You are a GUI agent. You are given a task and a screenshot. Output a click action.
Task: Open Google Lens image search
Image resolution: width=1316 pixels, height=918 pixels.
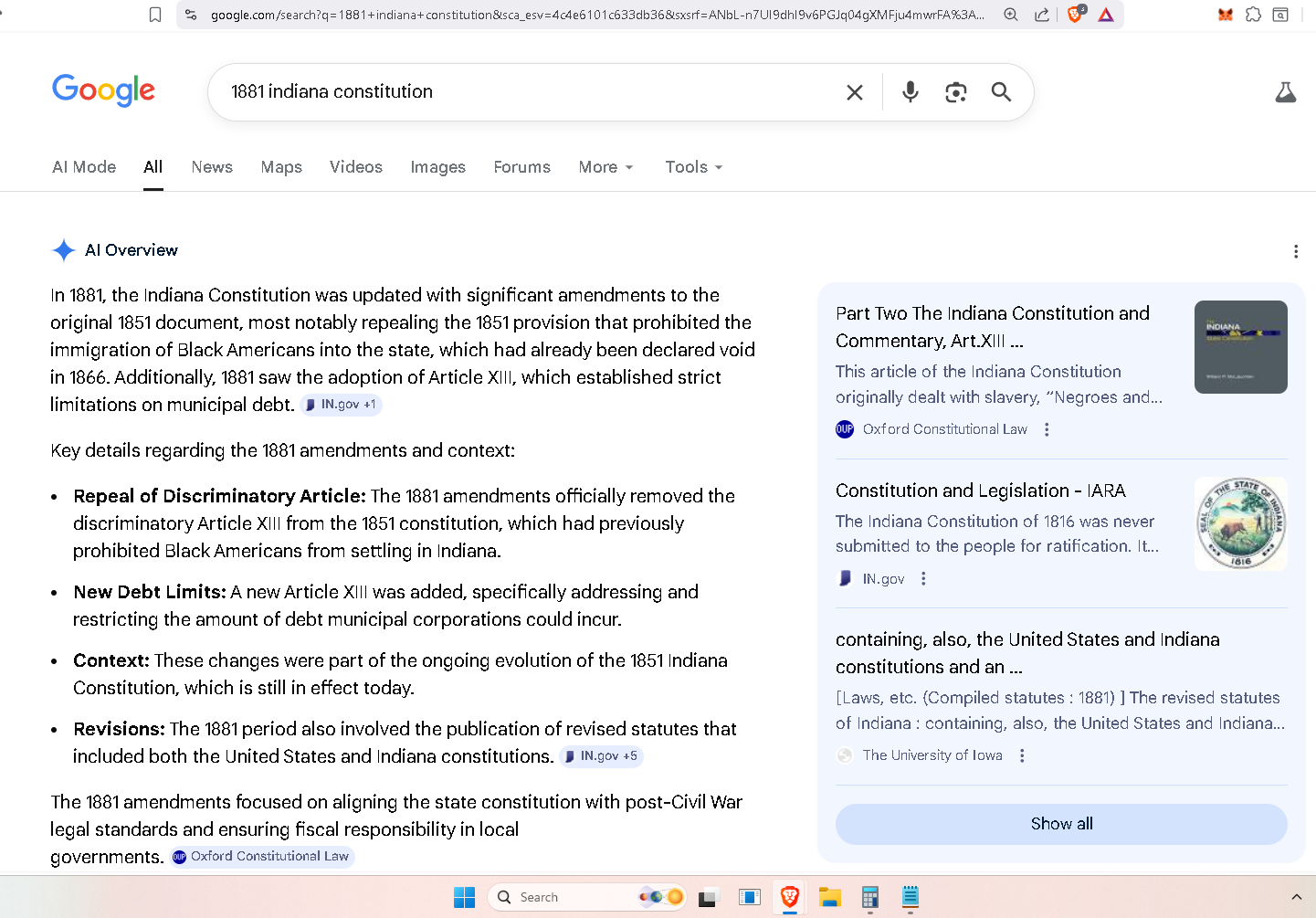click(955, 92)
